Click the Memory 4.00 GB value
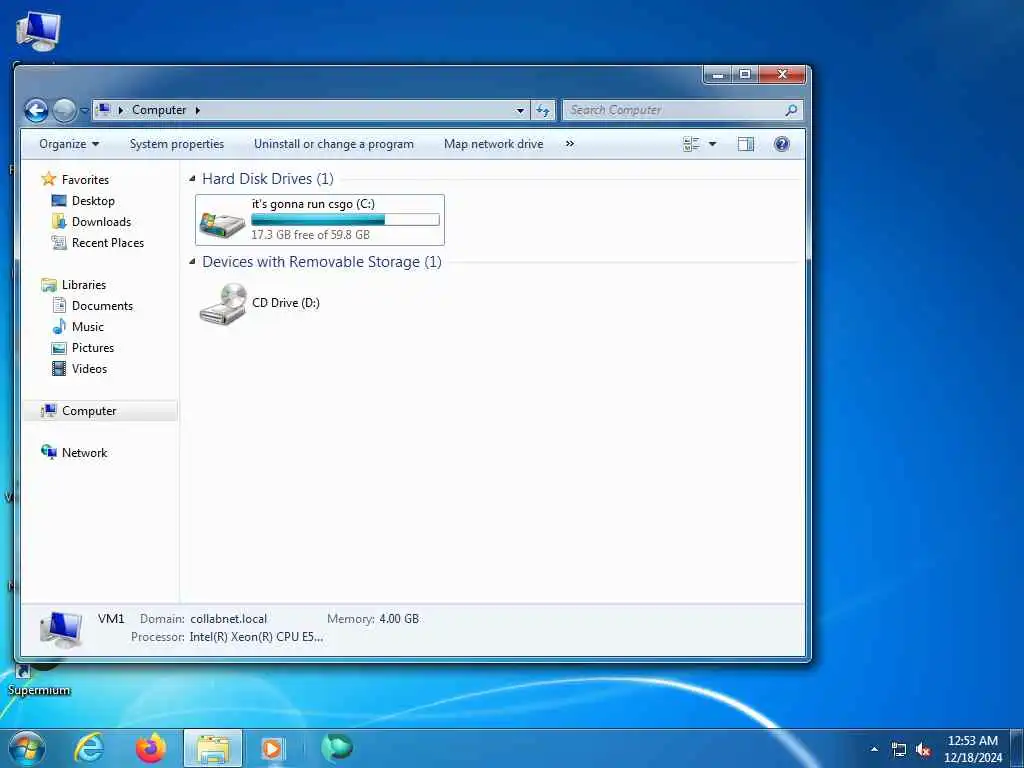Image resolution: width=1024 pixels, height=768 pixels. pyautogui.click(x=399, y=619)
